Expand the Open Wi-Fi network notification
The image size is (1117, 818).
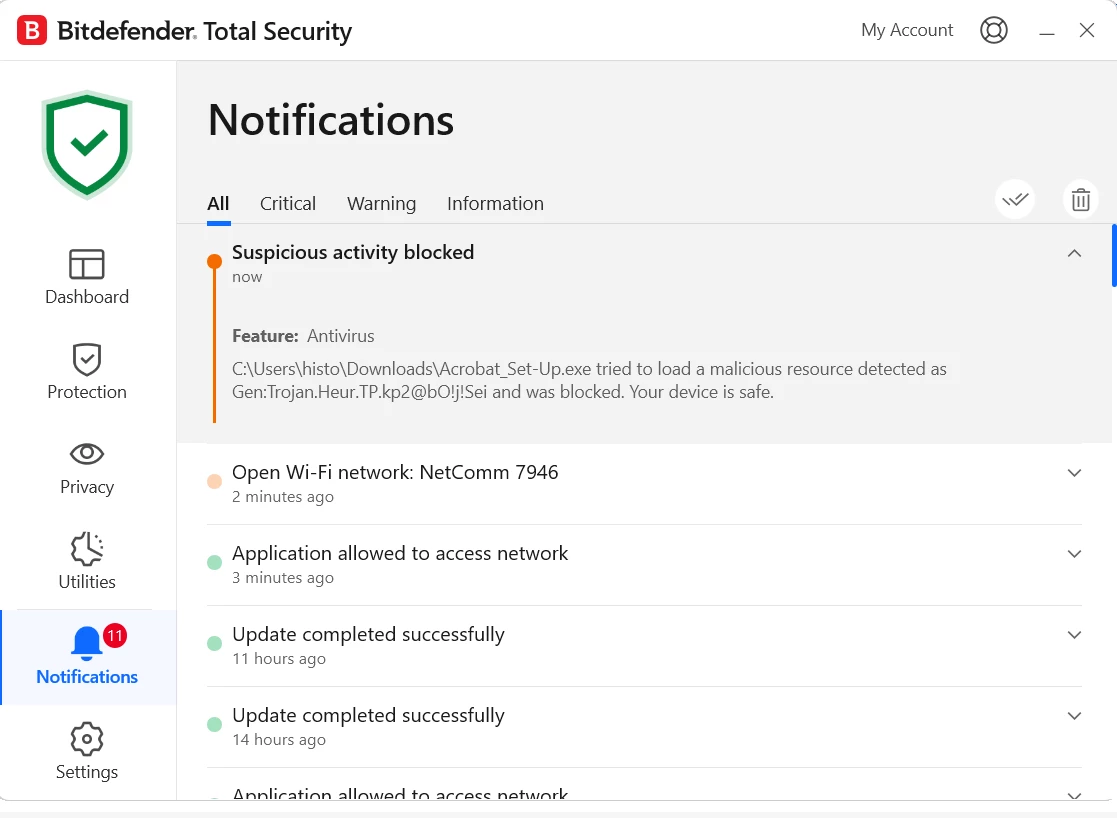click(x=1074, y=473)
